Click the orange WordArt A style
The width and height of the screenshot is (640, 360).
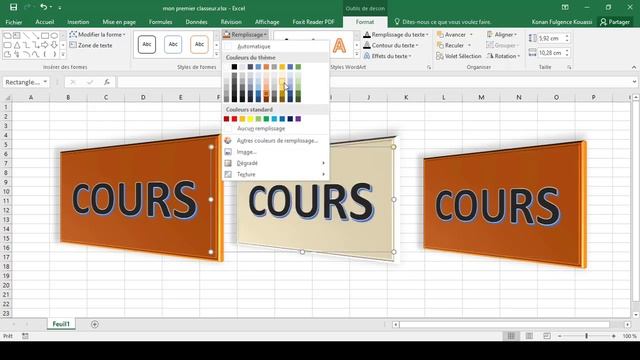(339, 45)
